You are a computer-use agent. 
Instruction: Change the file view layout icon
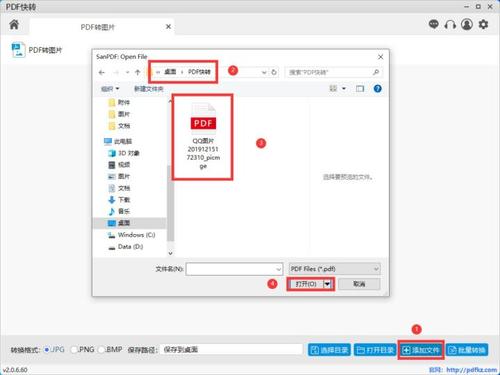[333, 88]
